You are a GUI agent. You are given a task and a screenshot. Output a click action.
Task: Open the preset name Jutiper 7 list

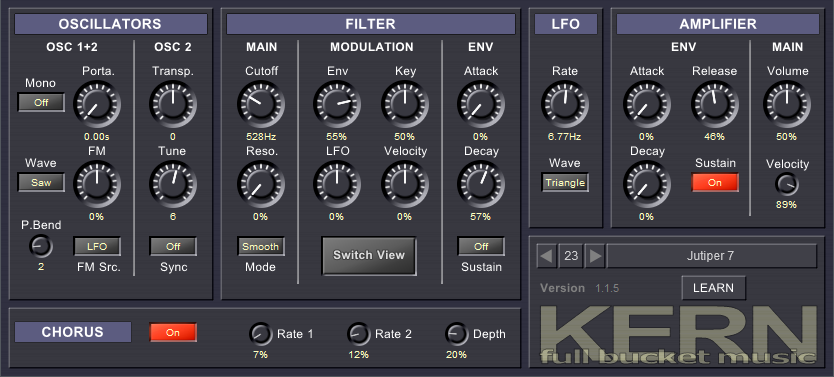(x=712, y=256)
